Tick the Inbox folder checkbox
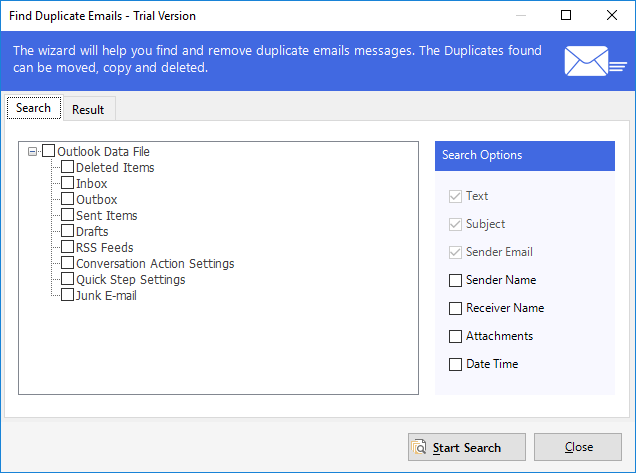This screenshot has height=473, width=636. pos(67,183)
